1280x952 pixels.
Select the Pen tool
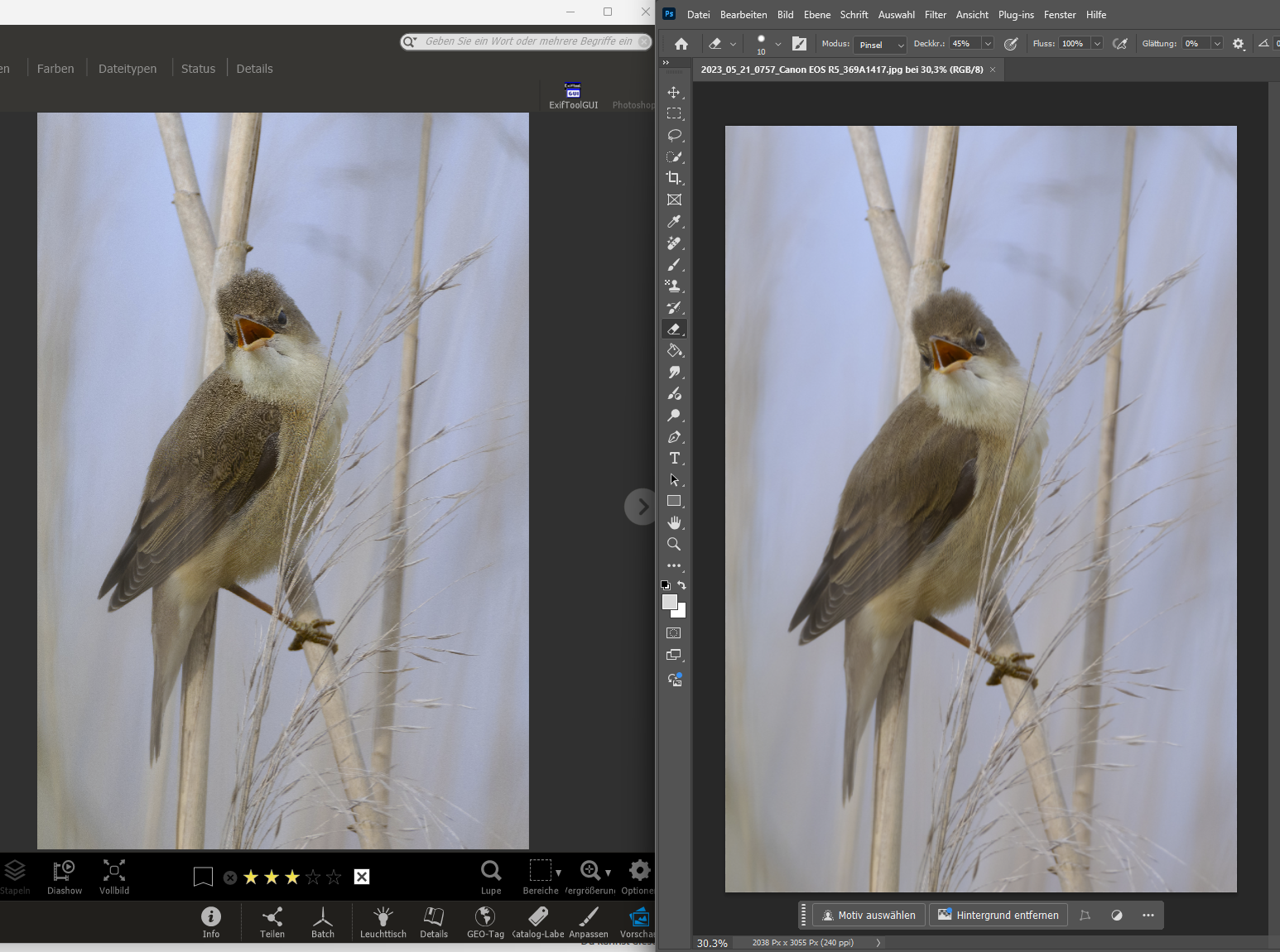674,436
